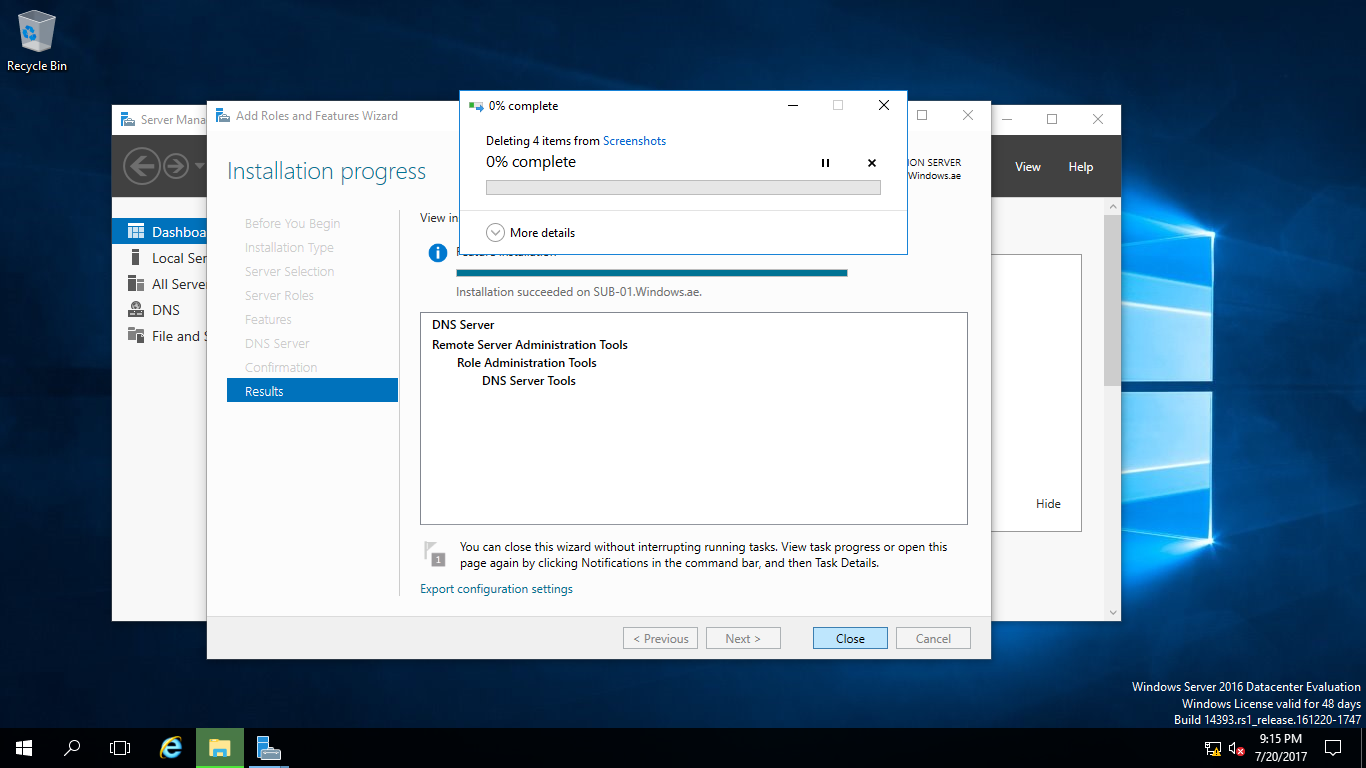Click the muted volume tray icon
Viewport: 1366px width, 768px height.
coord(1236,748)
